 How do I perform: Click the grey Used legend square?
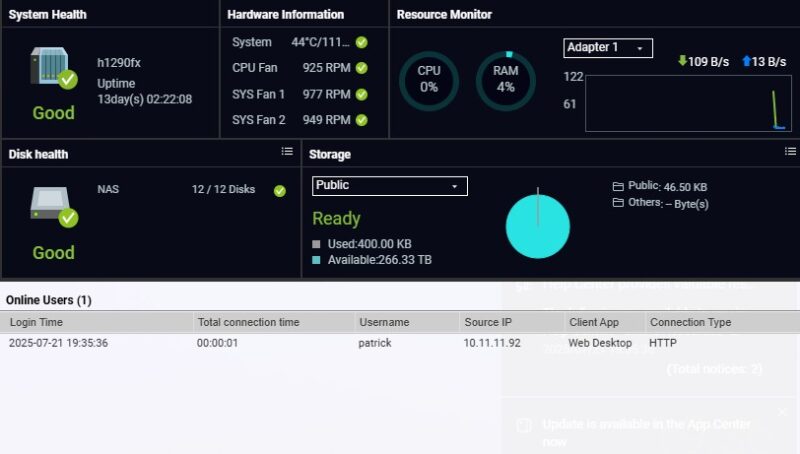(x=316, y=244)
